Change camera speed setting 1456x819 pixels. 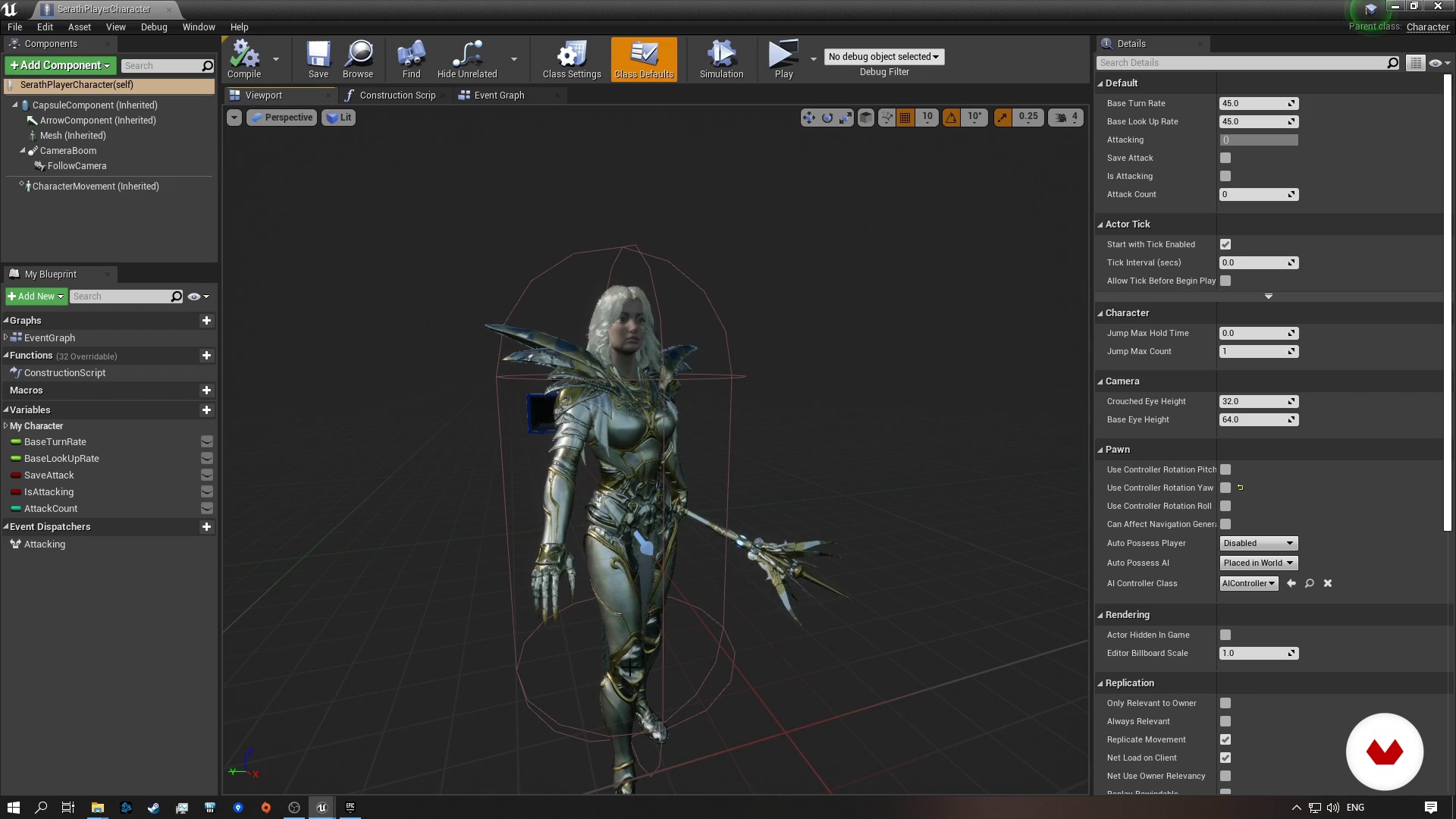click(x=1065, y=118)
